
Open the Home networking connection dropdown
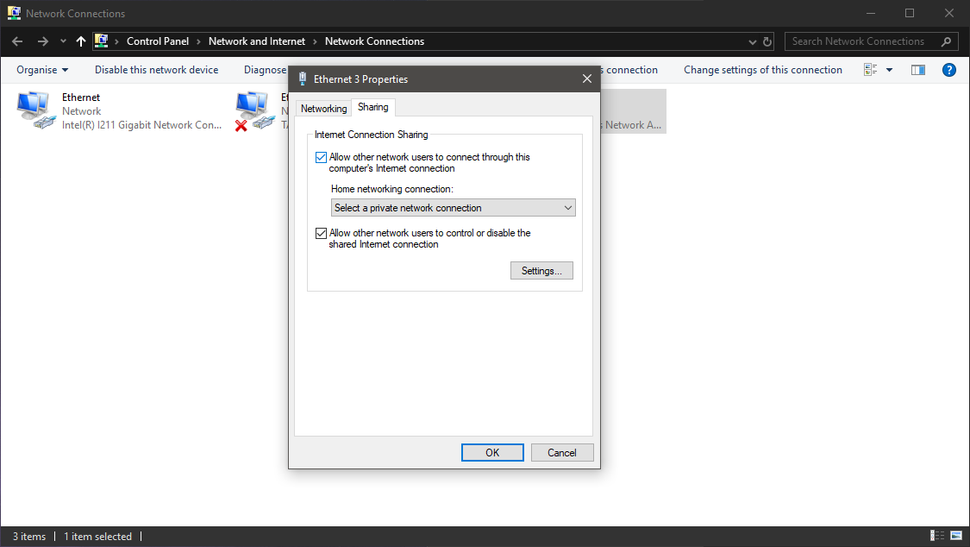click(x=453, y=208)
